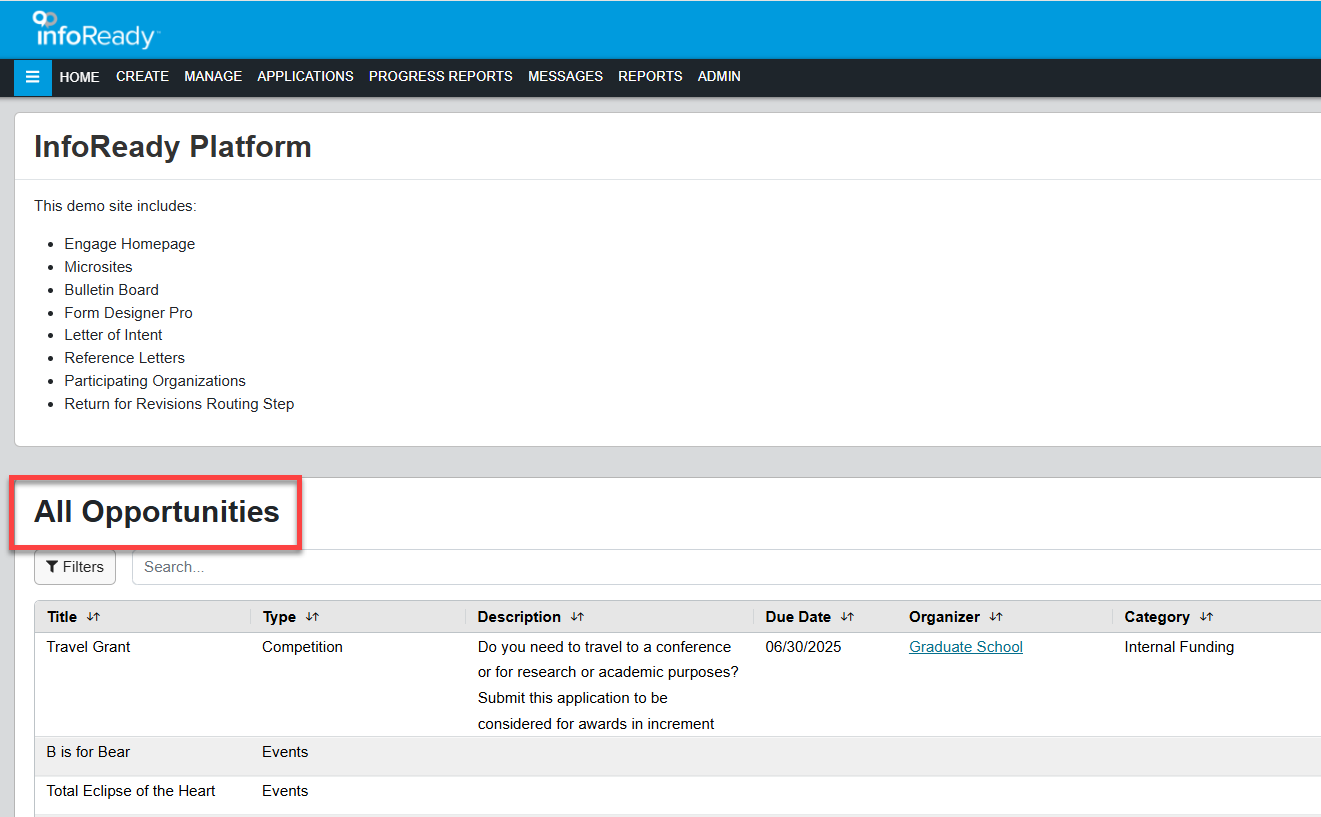Image resolution: width=1321 pixels, height=817 pixels.
Task: Open the APPLICATIONS menu
Action: point(305,77)
